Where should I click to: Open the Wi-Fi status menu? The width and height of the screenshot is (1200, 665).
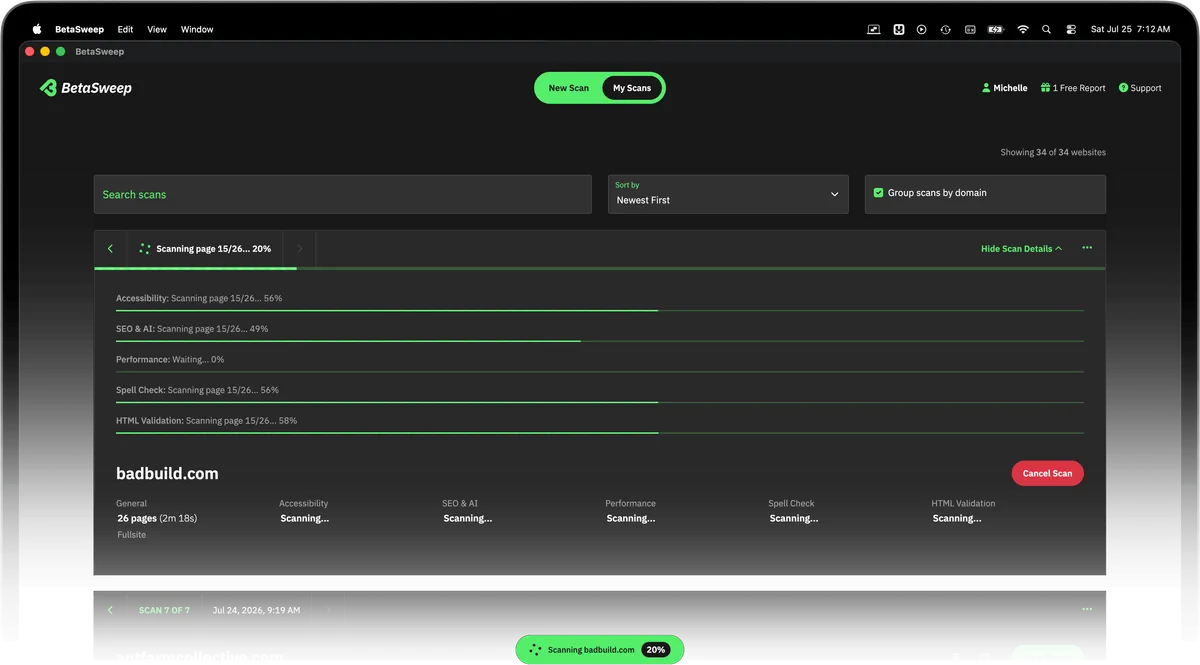click(x=1022, y=29)
